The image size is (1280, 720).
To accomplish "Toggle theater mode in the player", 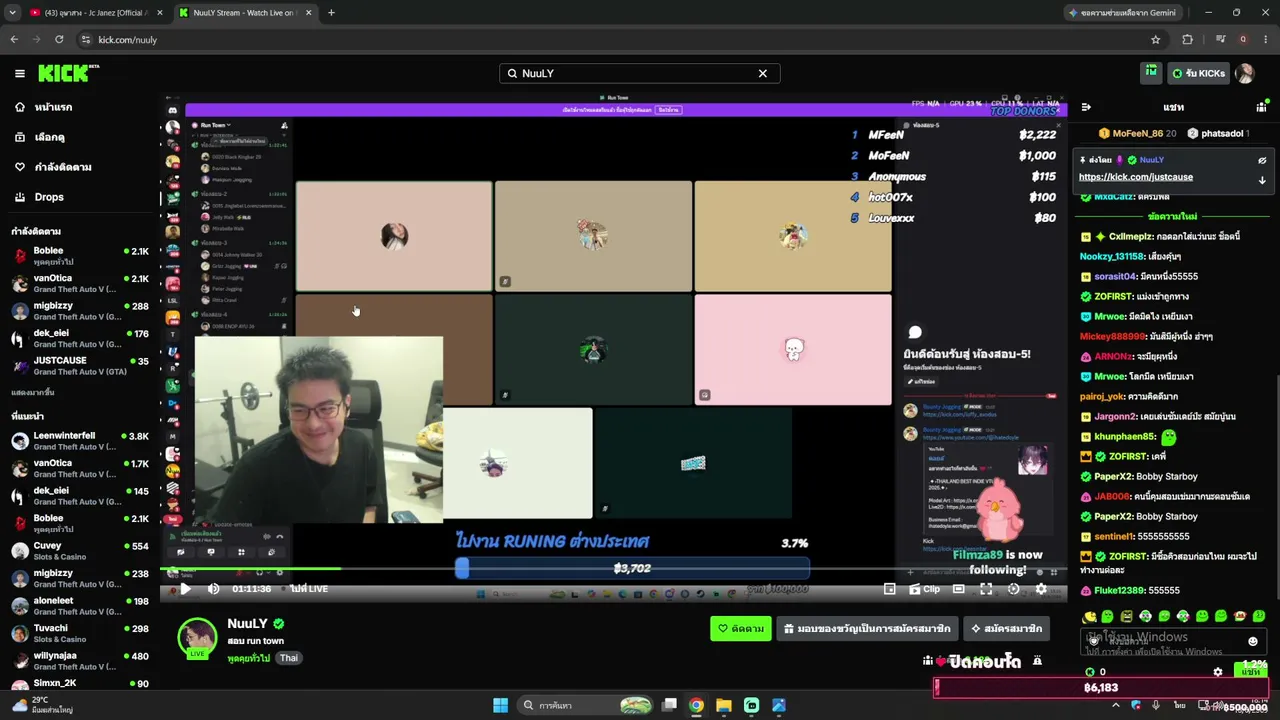I will 959,589.
